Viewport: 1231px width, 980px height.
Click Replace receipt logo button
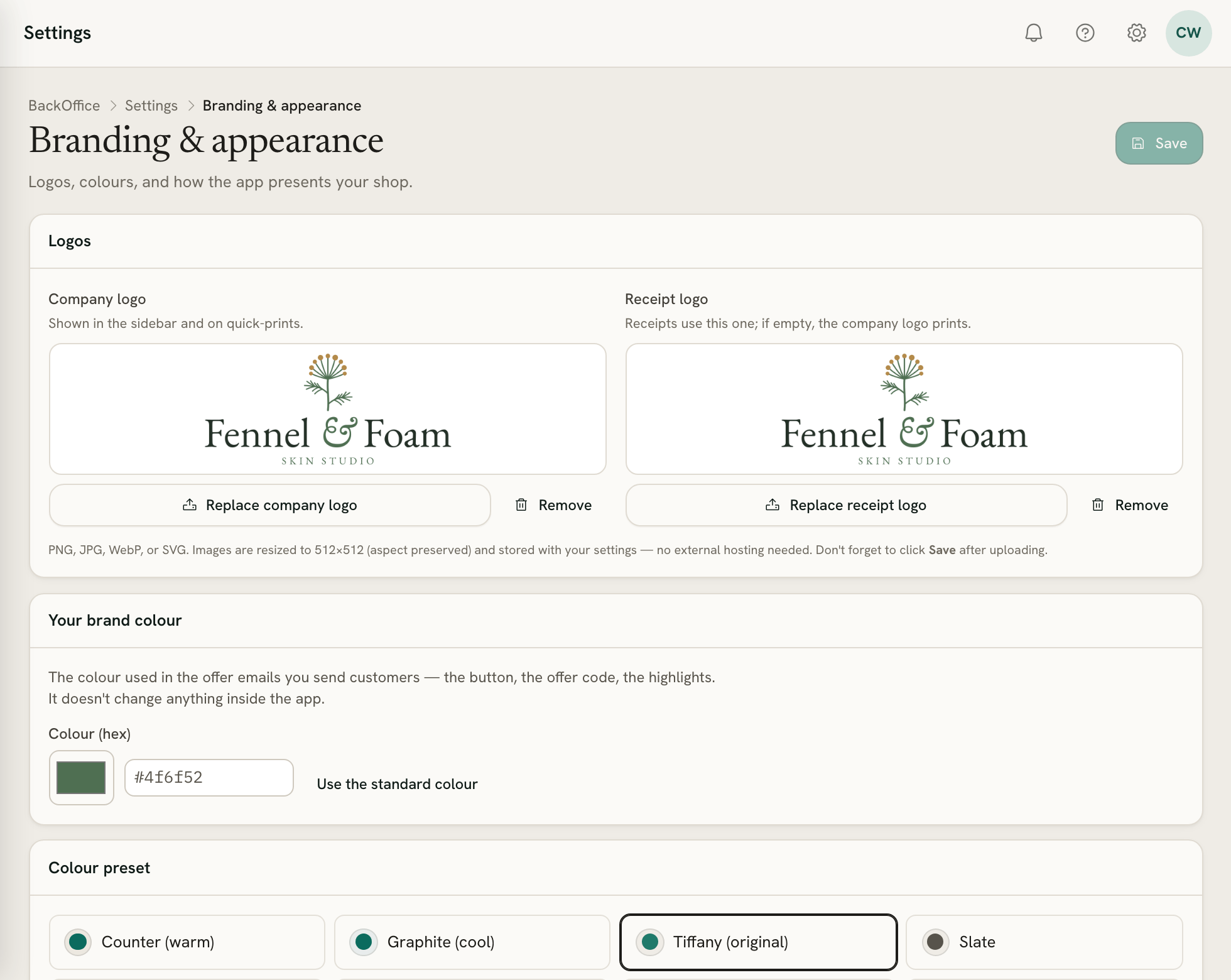click(846, 505)
